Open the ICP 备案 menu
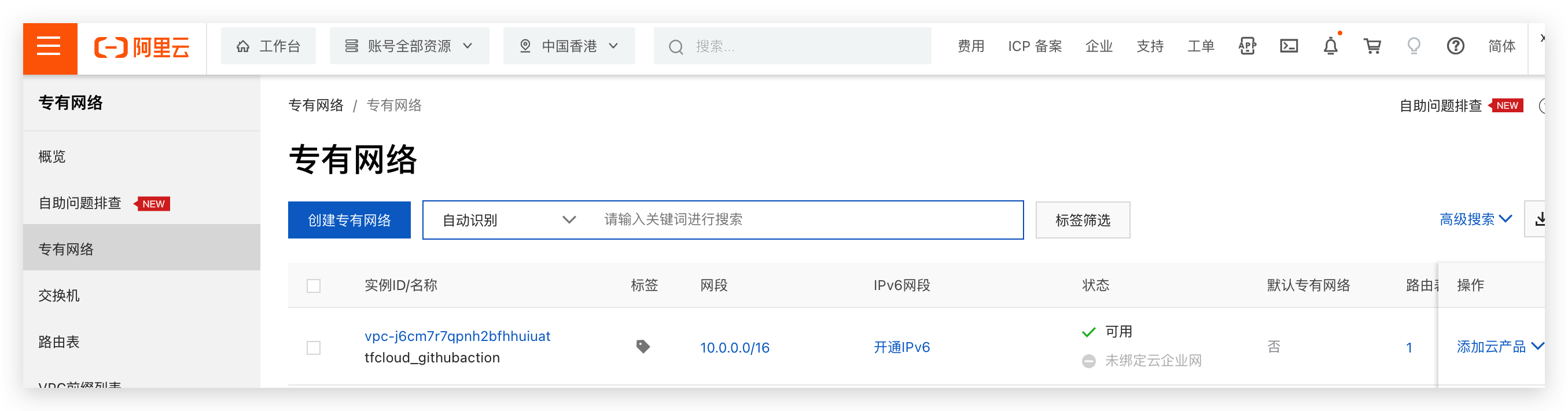 point(1034,46)
